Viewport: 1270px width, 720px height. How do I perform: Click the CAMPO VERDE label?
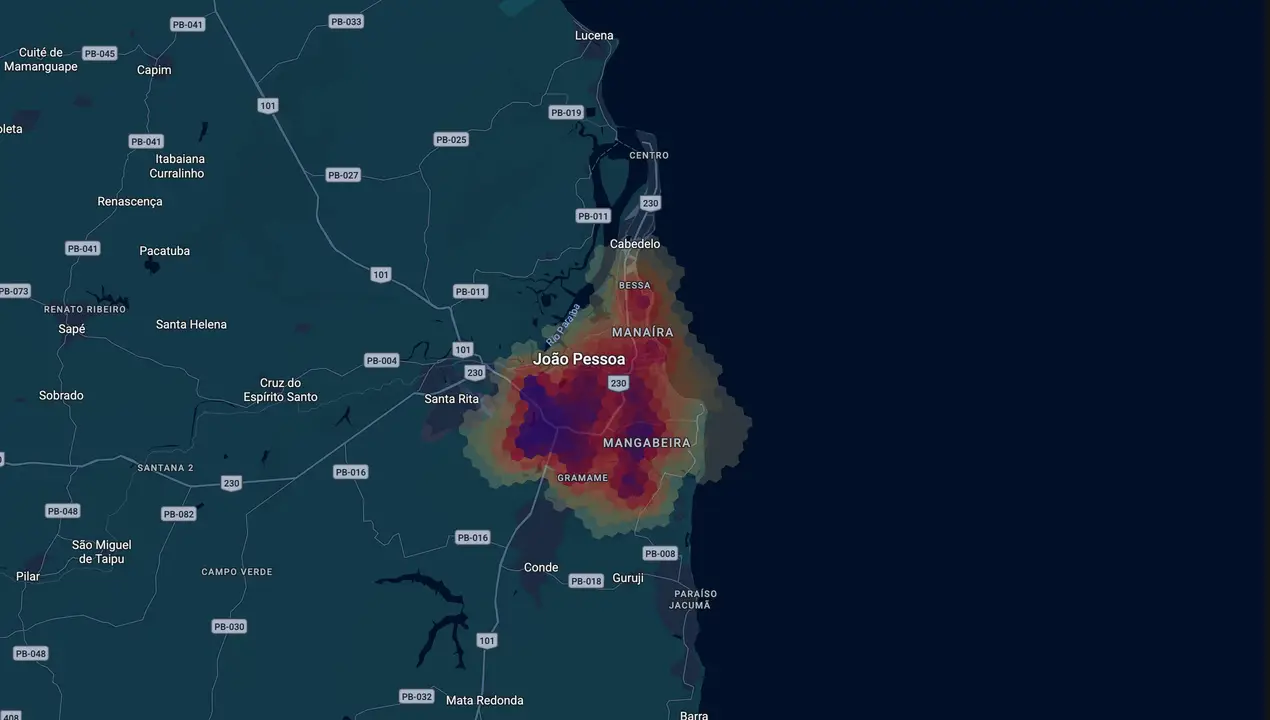point(237,572)
